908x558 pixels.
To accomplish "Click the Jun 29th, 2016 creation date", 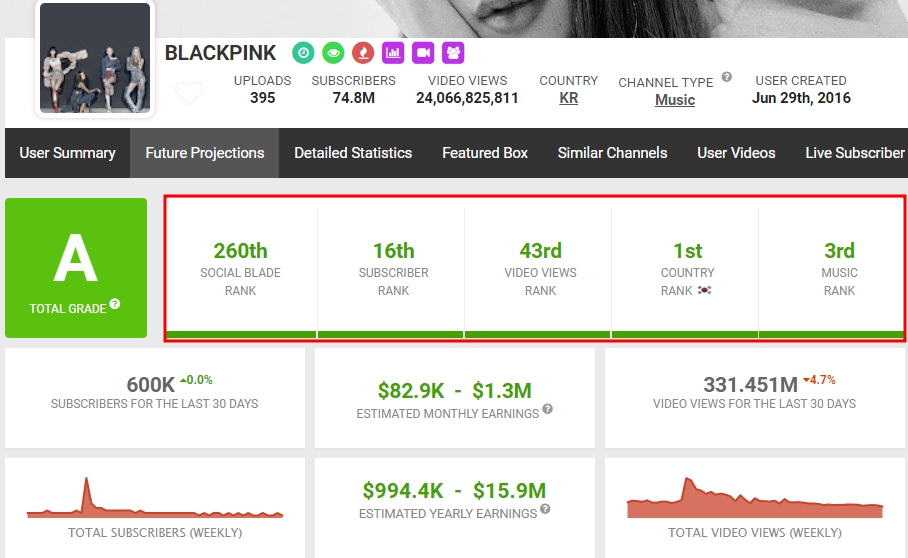I will [801, 98].
